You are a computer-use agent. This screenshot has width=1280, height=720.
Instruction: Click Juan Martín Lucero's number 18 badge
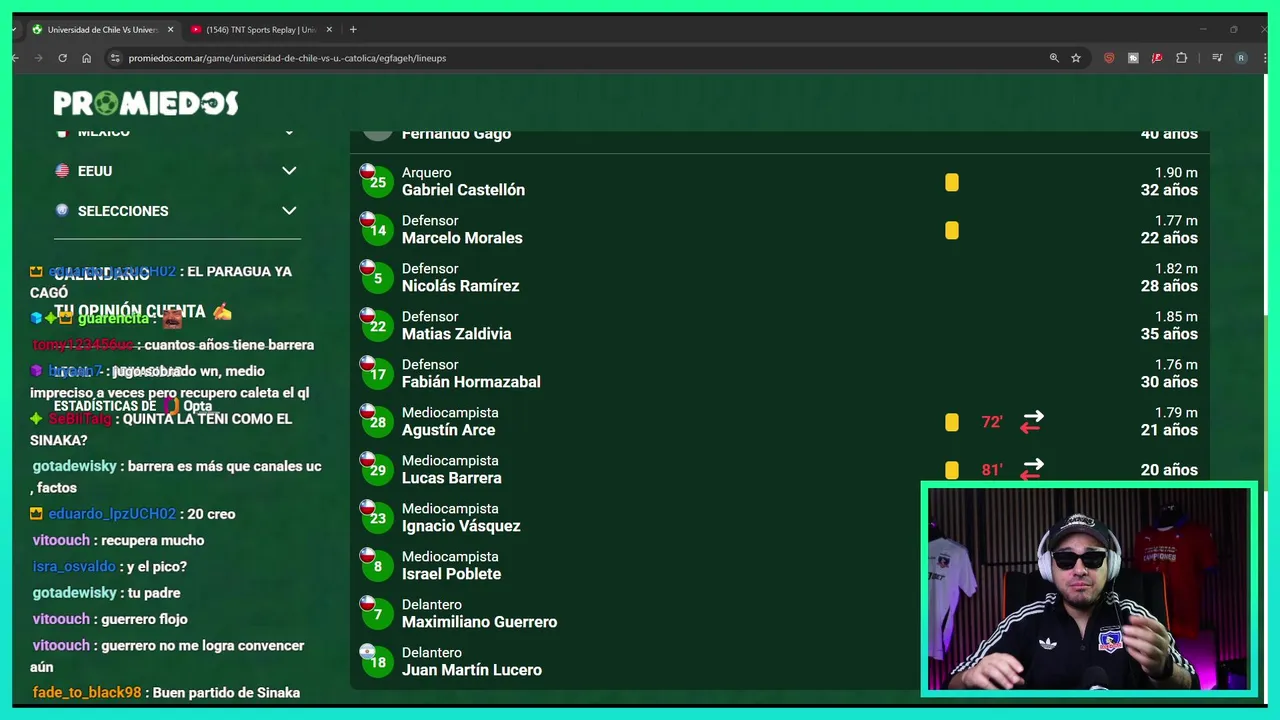coord(377,661)
